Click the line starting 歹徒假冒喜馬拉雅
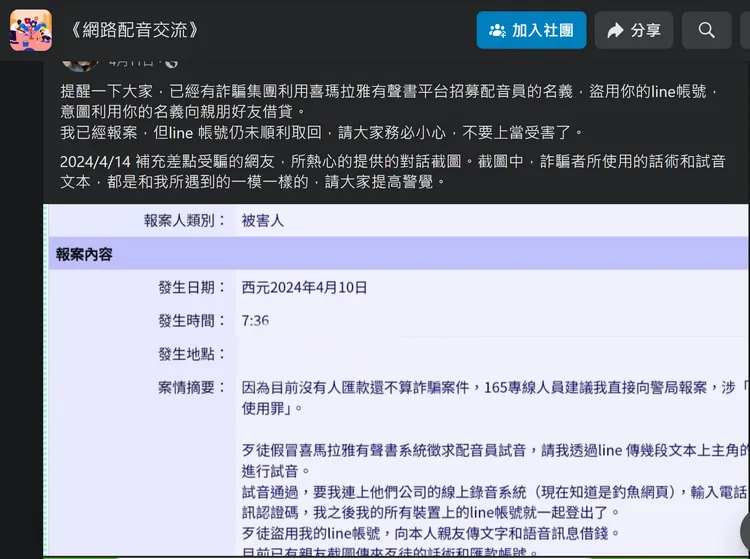The image size is (750, 559). click(495, 450)
